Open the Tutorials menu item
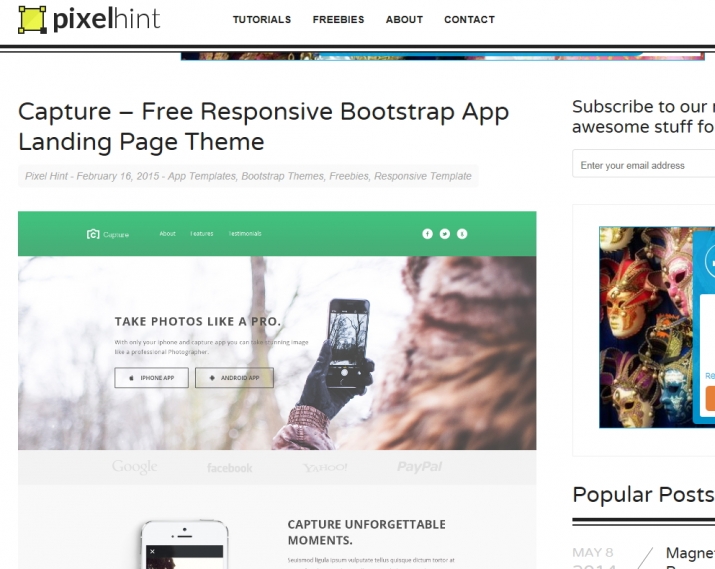Screen dimensions: 715x569 coord(262,20)
